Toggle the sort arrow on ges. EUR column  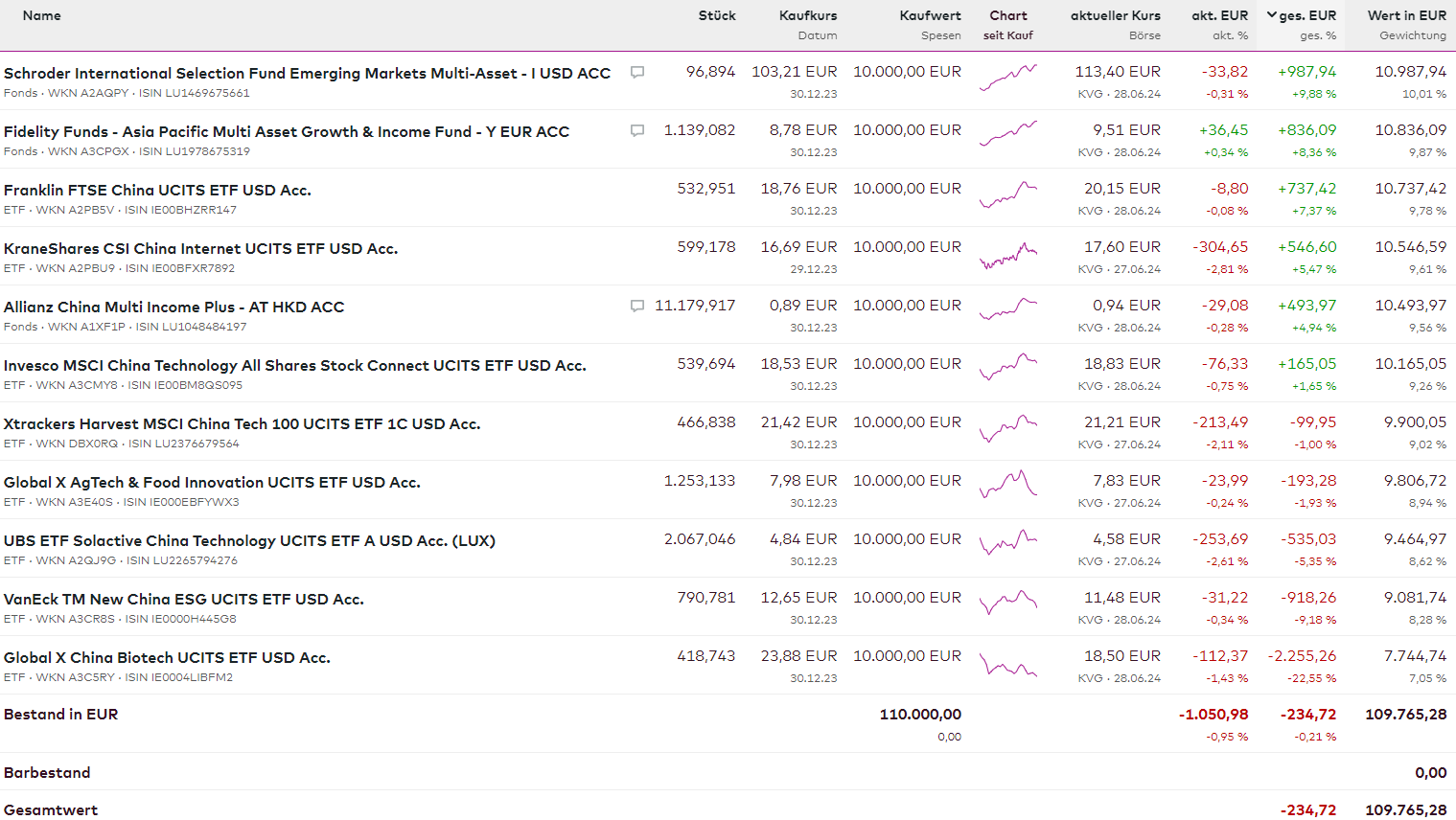coord(1272,15)
